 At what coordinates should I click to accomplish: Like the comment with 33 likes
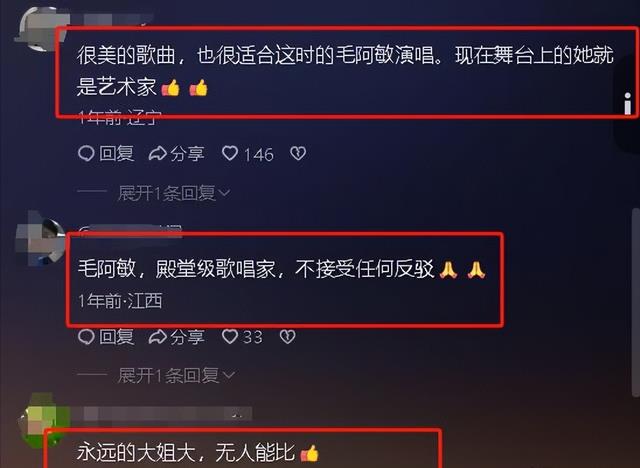click(230, 336)
